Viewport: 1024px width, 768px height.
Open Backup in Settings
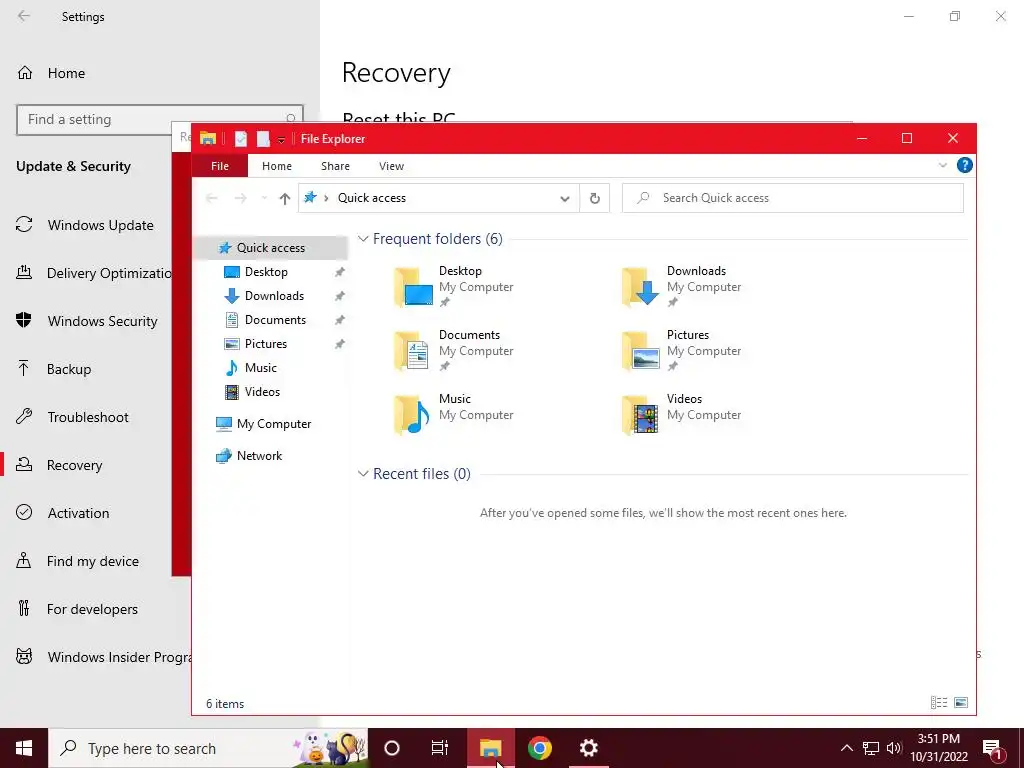pos(54,369)
